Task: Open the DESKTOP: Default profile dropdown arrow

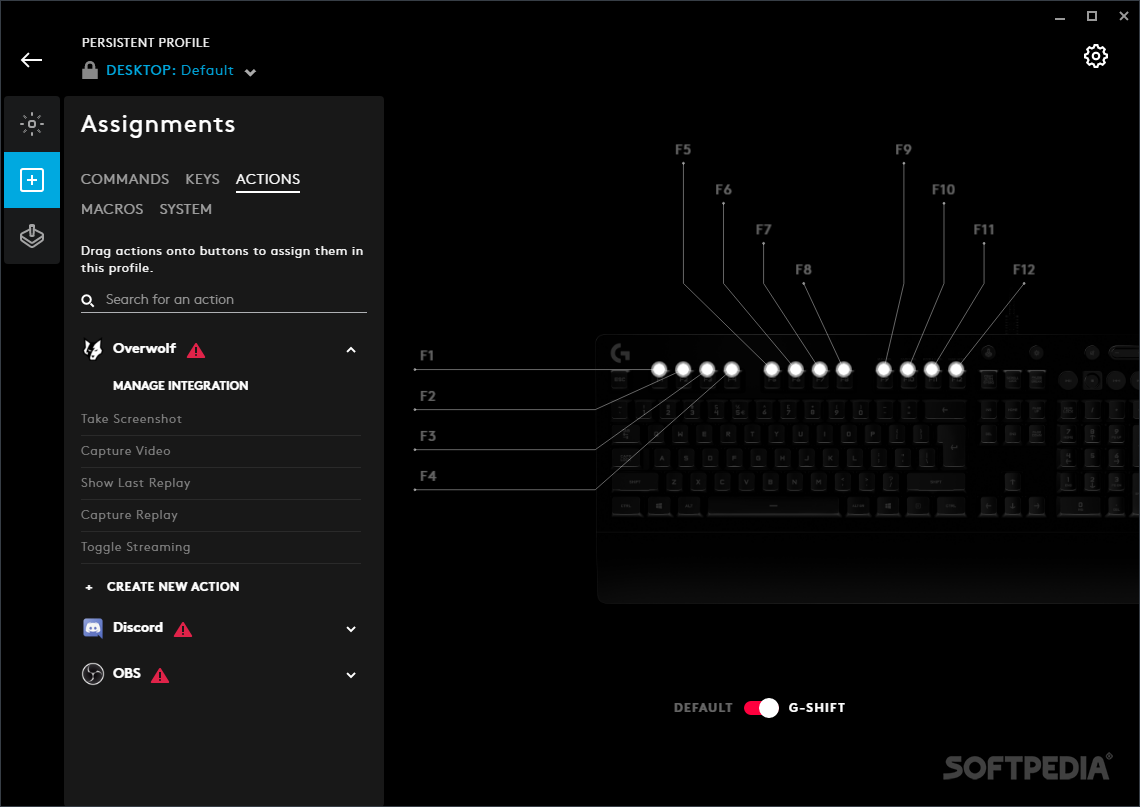Action: pos(250,72)
